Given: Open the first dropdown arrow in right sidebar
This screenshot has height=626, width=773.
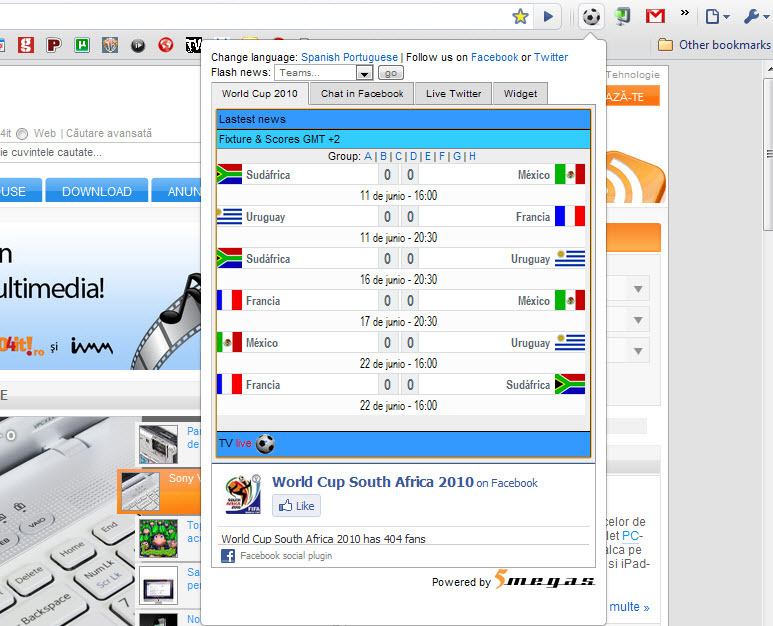Looking at the screenshot, I should (638, 289).
